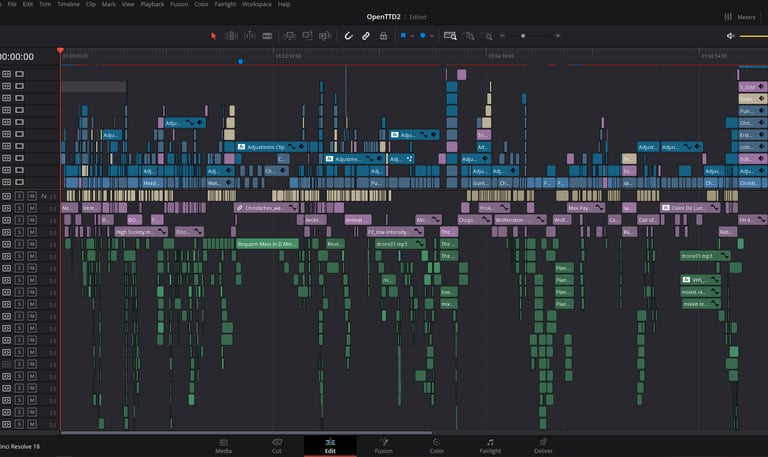Select the Blade edit mode tool
Screen dimensions: 768x457
[267, 36]
